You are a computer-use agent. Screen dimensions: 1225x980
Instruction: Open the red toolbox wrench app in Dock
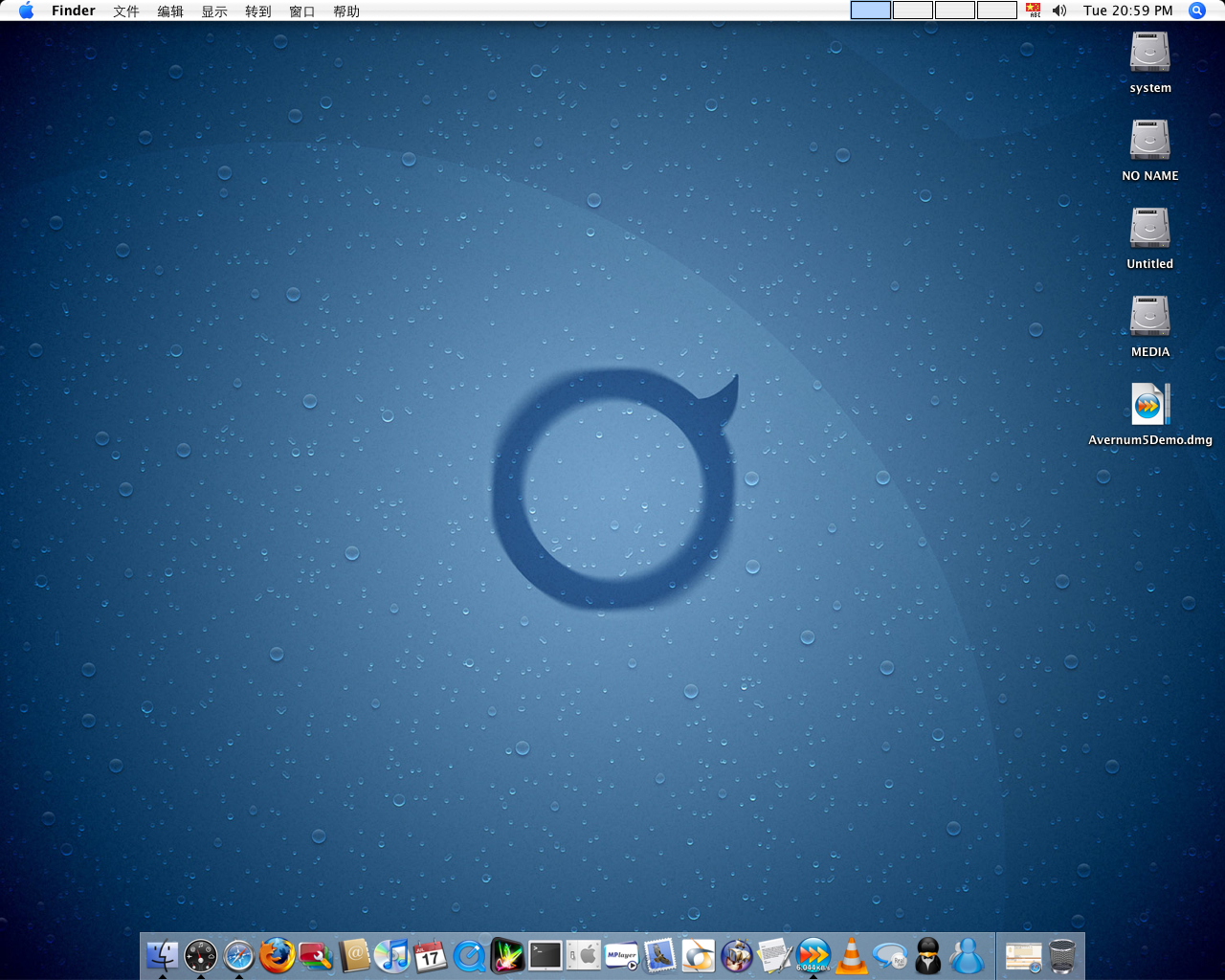(x=316, y=955)
